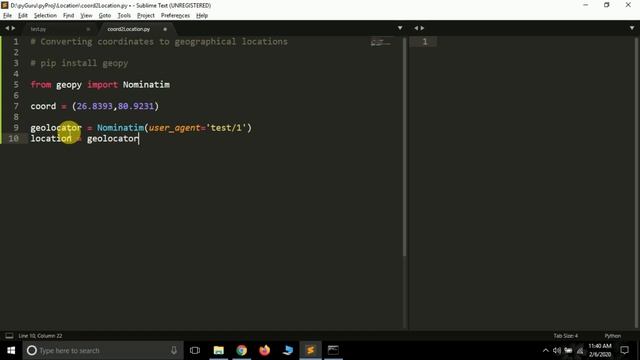Click the microphone icon in search box
640x360 pixels.
174,350
